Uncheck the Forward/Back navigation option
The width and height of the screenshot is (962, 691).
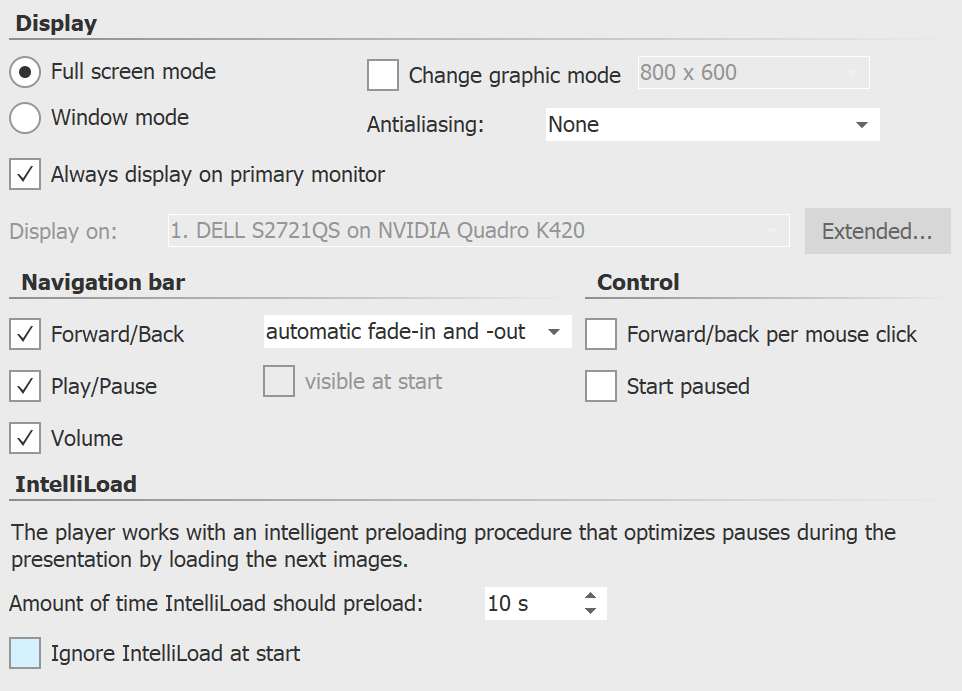click(25, 334)
